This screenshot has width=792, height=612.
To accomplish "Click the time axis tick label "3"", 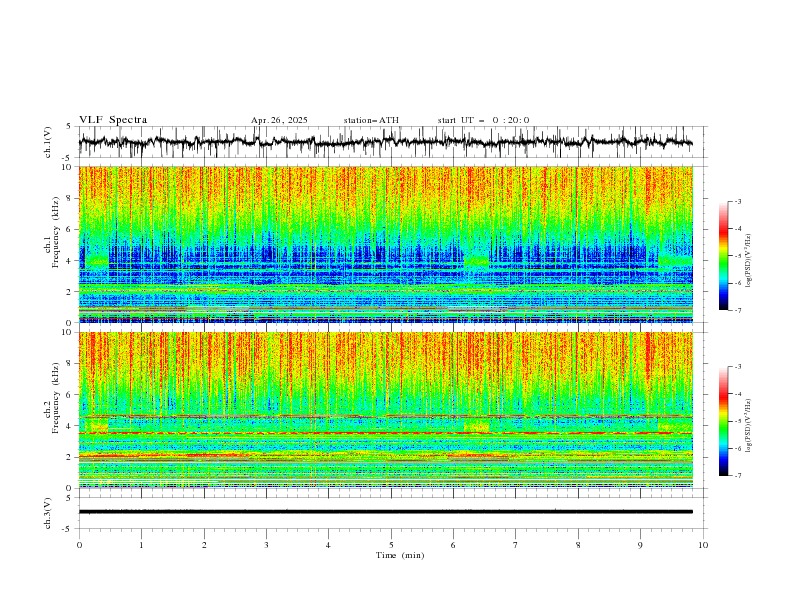I will 266,545.
